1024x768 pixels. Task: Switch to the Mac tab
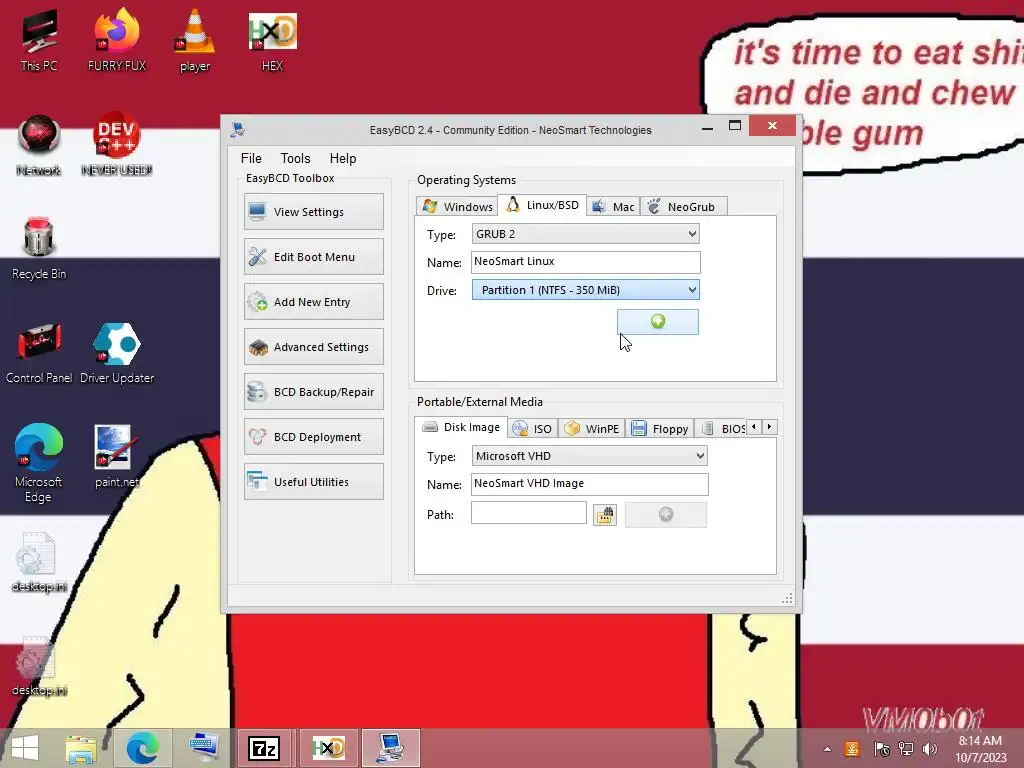point(613,206)
